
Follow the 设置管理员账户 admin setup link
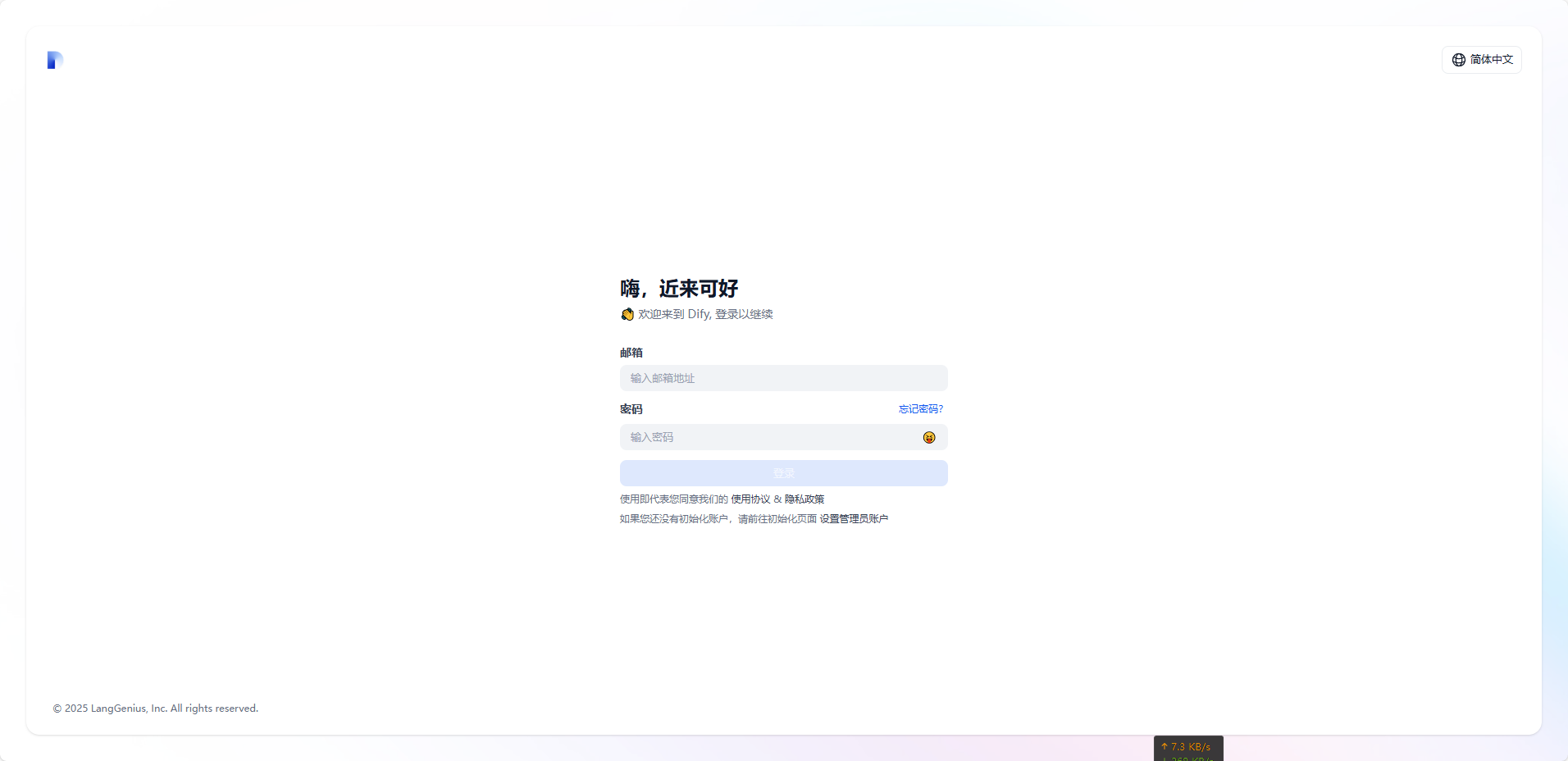[x=854, y=519]
